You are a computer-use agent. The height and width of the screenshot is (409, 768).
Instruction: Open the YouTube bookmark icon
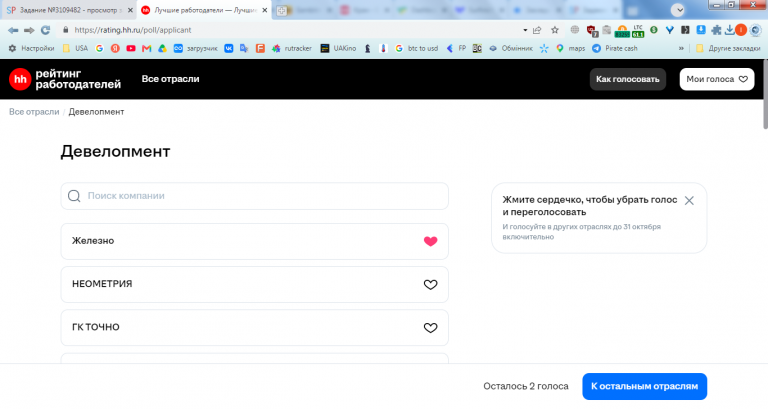[131, 48]
